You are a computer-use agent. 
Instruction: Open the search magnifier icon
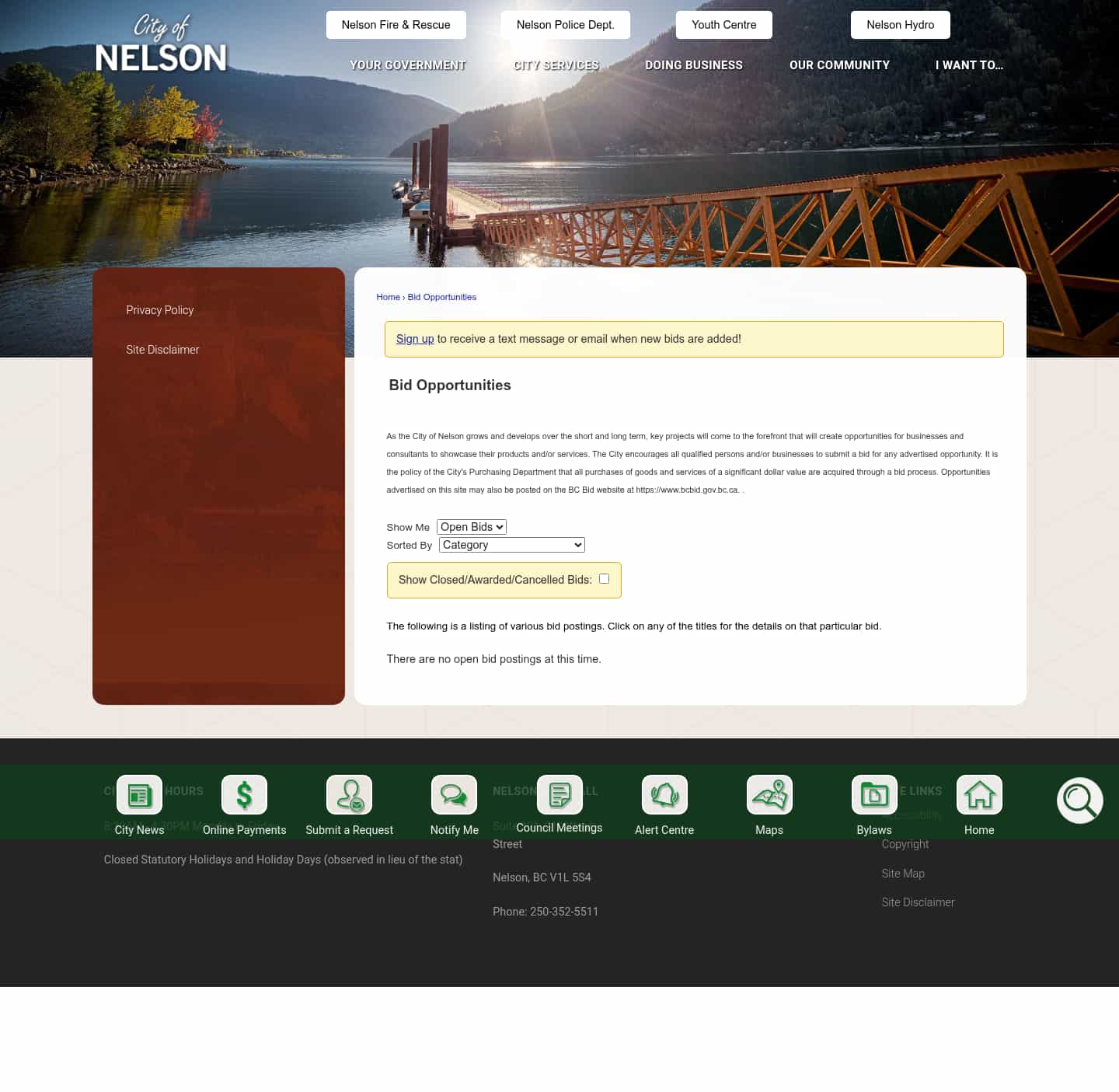[1080, 801]
